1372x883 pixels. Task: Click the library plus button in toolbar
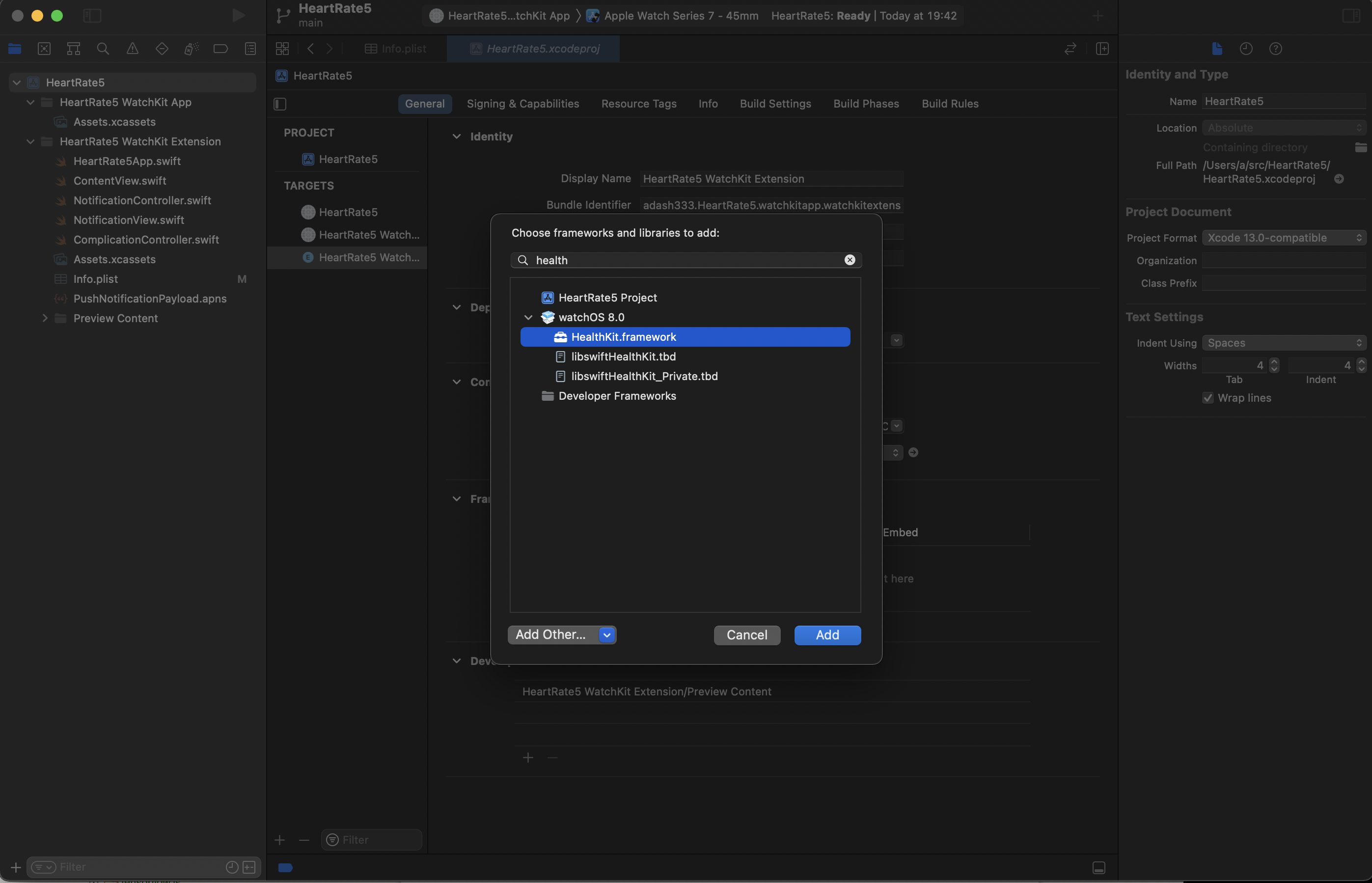click(1098, 16)
